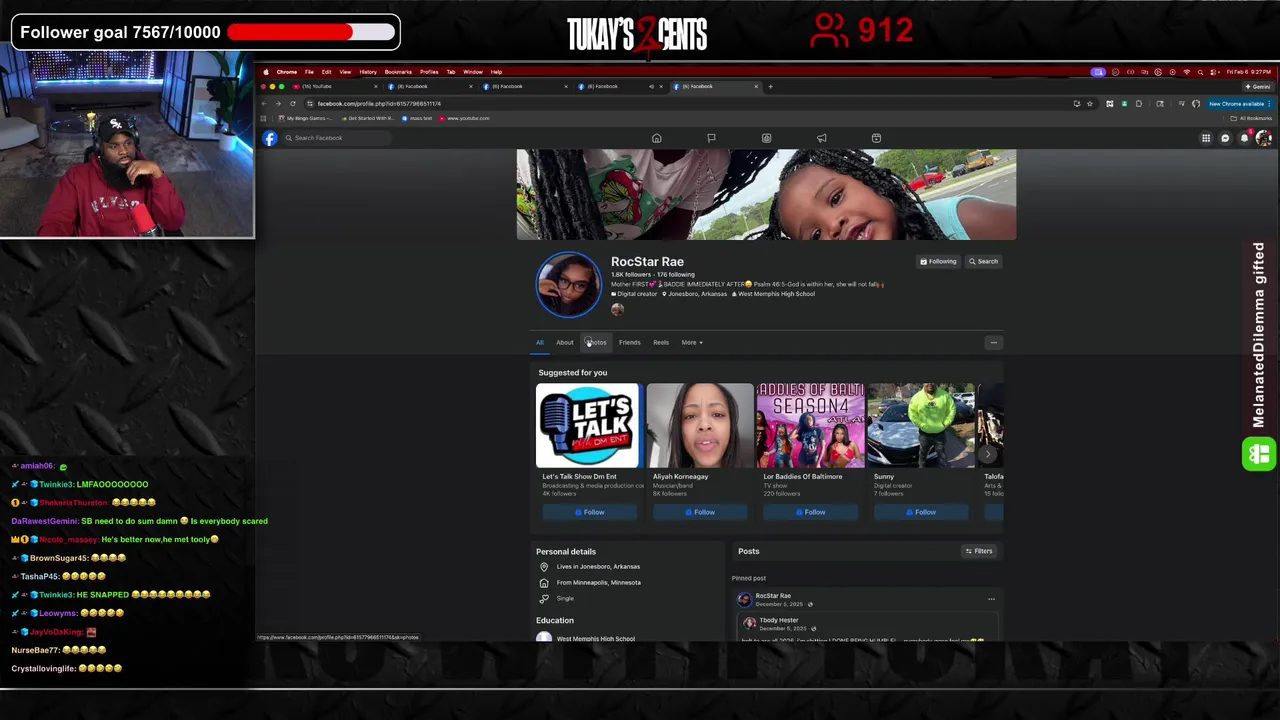The image size is (1280, 720).
Task: Switch to the All tab
Action: tap(540, 343)
